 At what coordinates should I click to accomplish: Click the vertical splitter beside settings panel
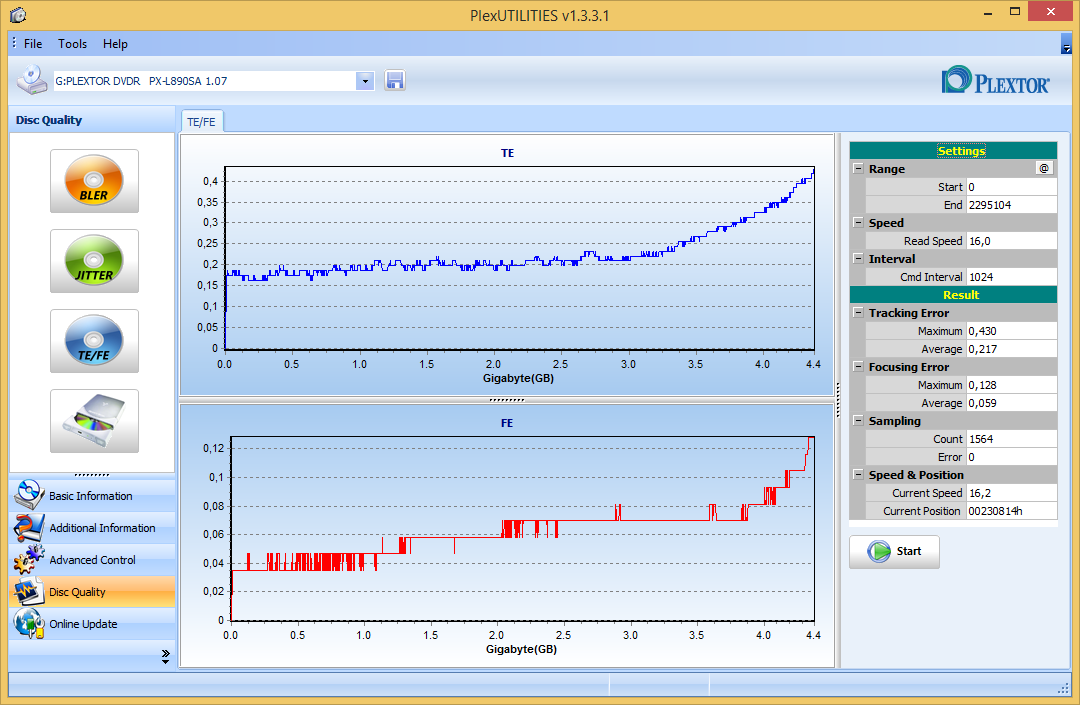coord(838,400)
